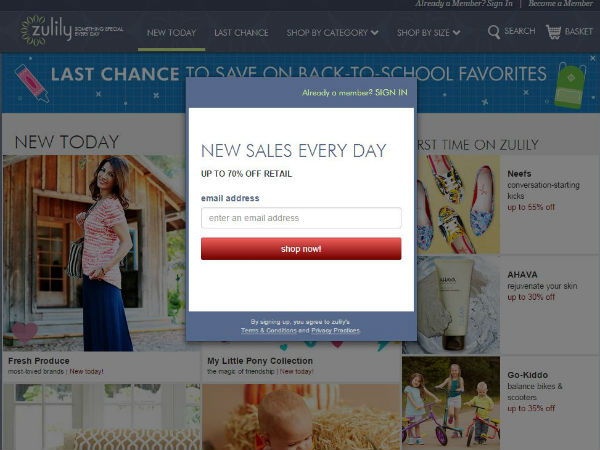Expand Shop By Category chevron
The image size is (600, 450).
click(x=375, y=33)
